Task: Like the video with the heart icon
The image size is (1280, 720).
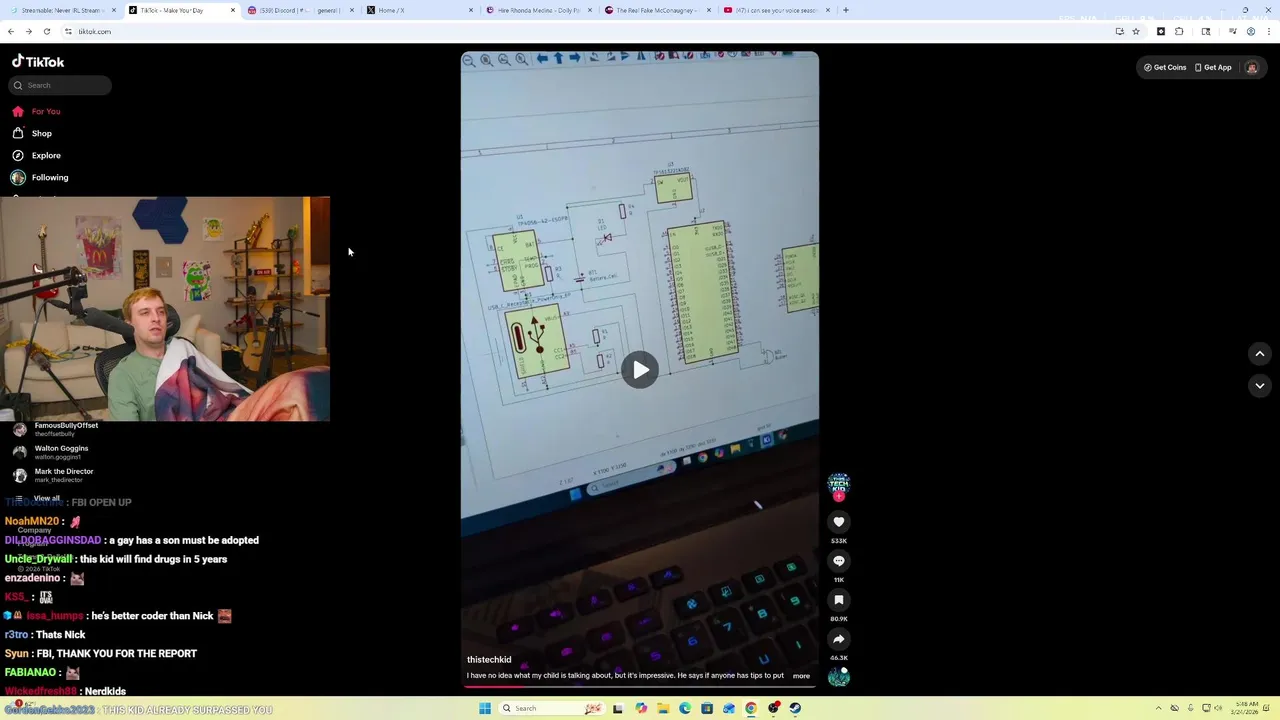Action: pos(839,522)
